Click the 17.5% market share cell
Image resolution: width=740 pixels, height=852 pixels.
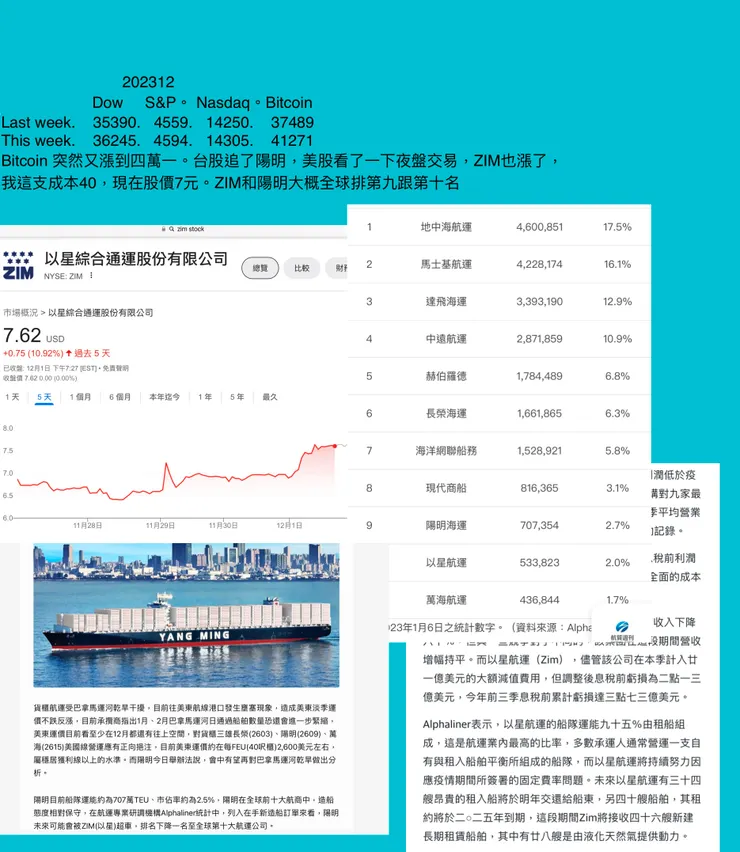pos(618,227)
